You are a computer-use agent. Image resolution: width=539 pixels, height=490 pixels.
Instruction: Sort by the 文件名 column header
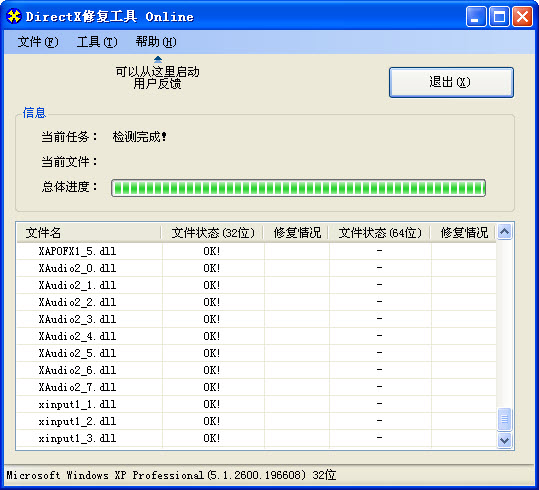[89, 233]
